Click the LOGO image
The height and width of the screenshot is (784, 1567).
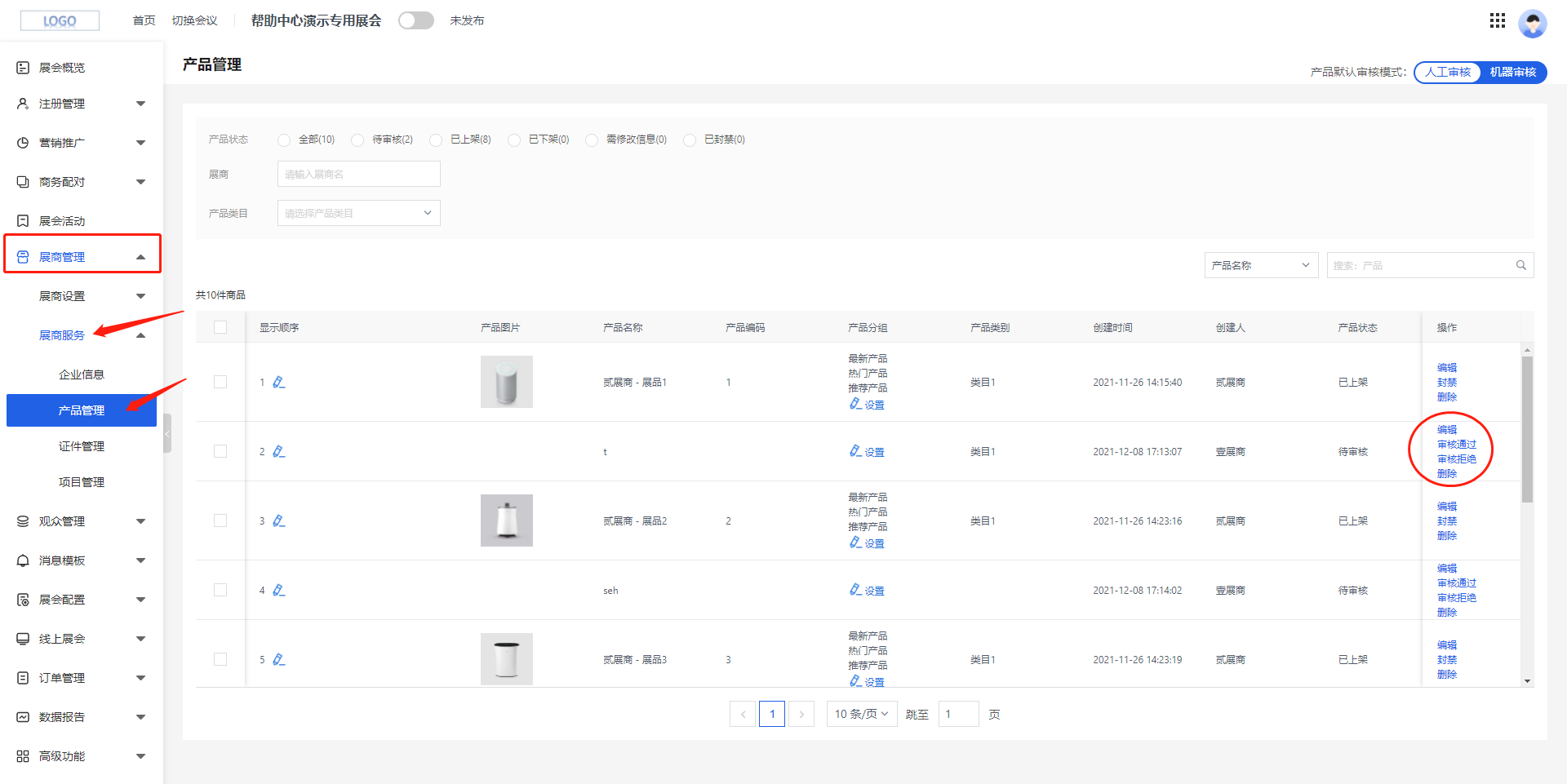[x=60, y=20]
